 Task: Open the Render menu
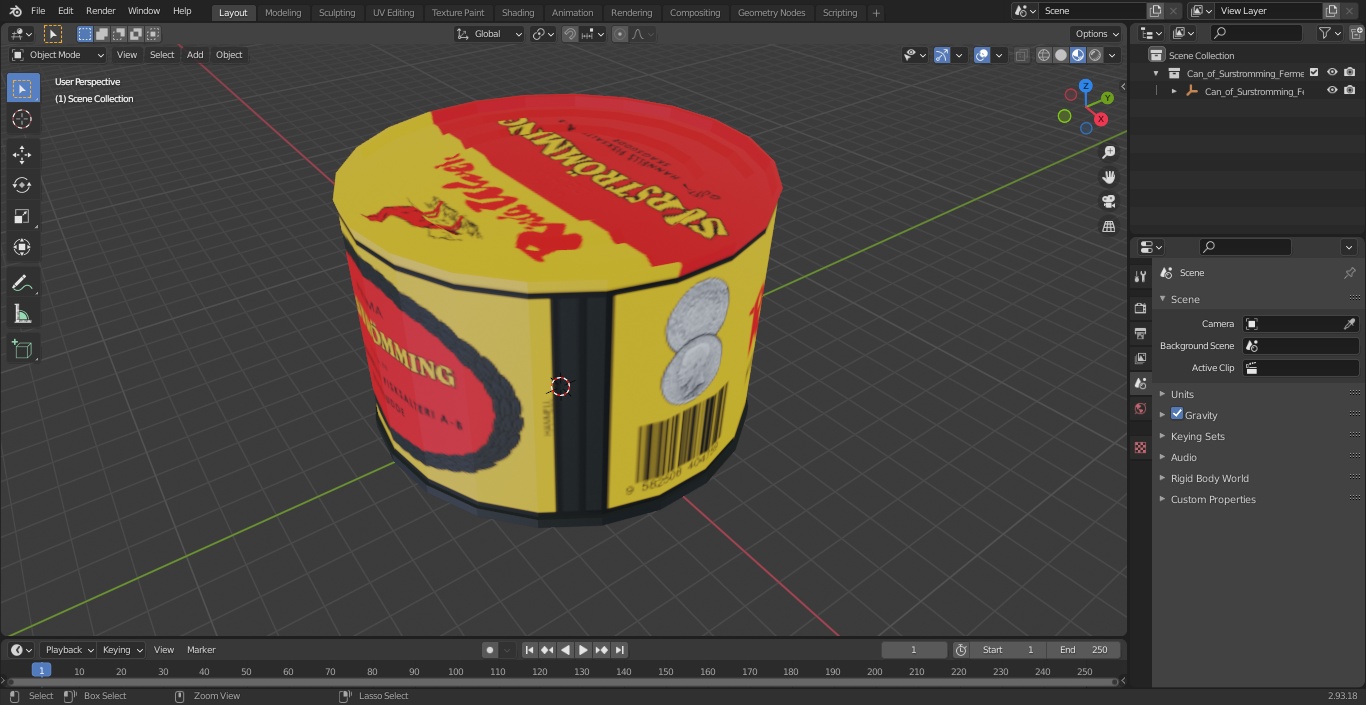point(100,11)
